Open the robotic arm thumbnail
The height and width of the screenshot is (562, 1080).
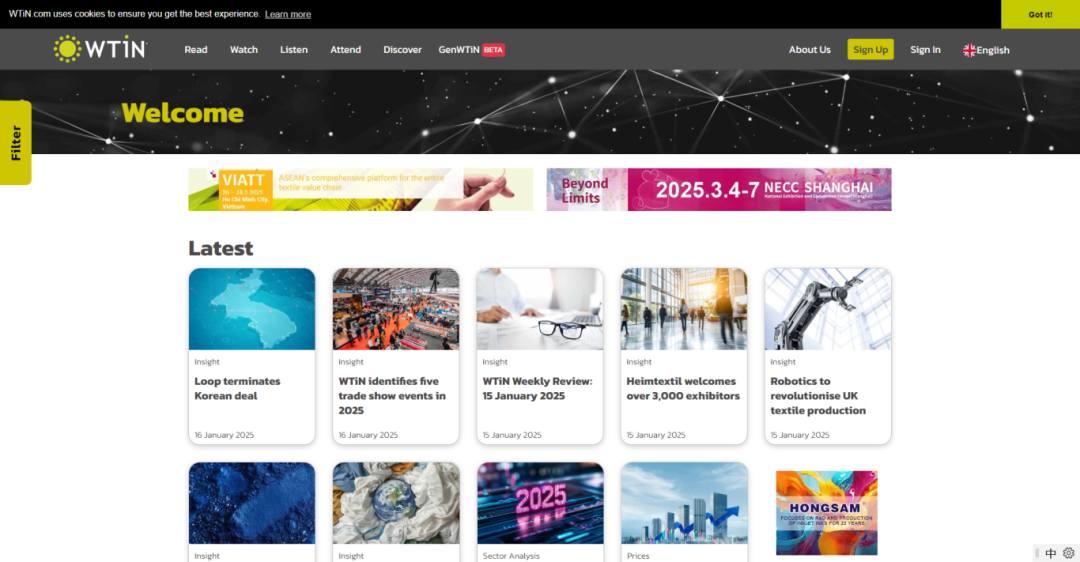tap(828, 309)
